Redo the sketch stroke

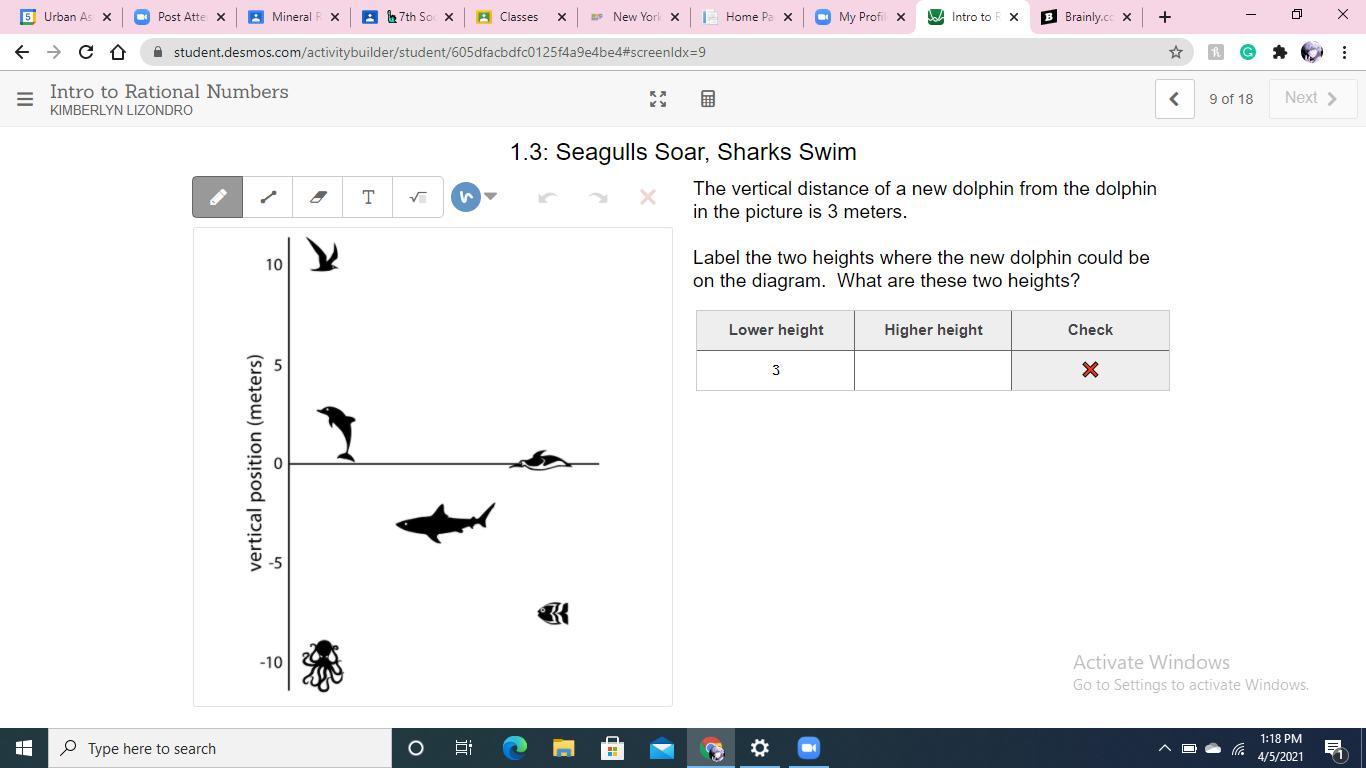click(x=598, y=197)
